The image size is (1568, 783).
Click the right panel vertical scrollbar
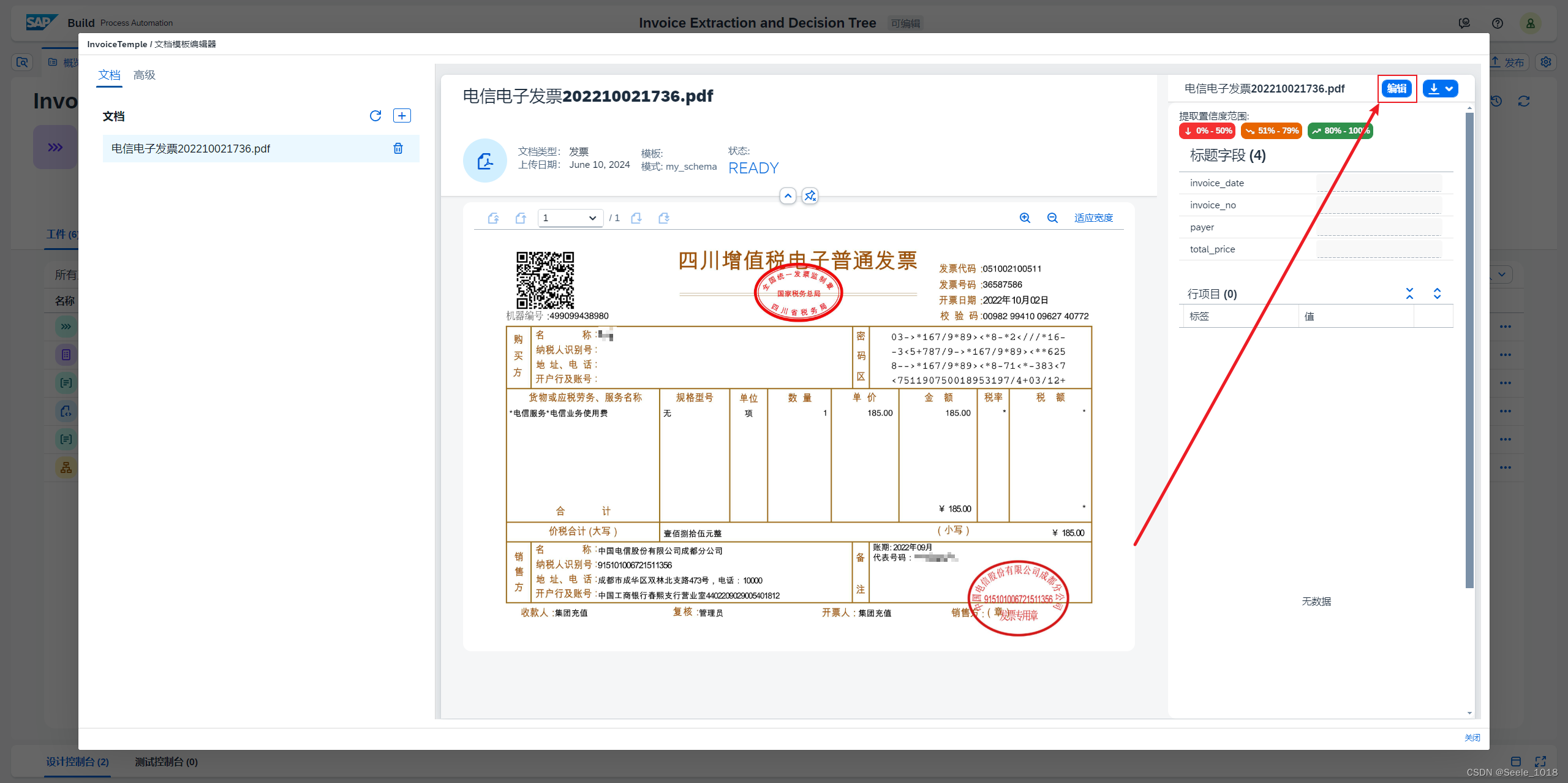pyautogui.click(x=1469, y=349)
